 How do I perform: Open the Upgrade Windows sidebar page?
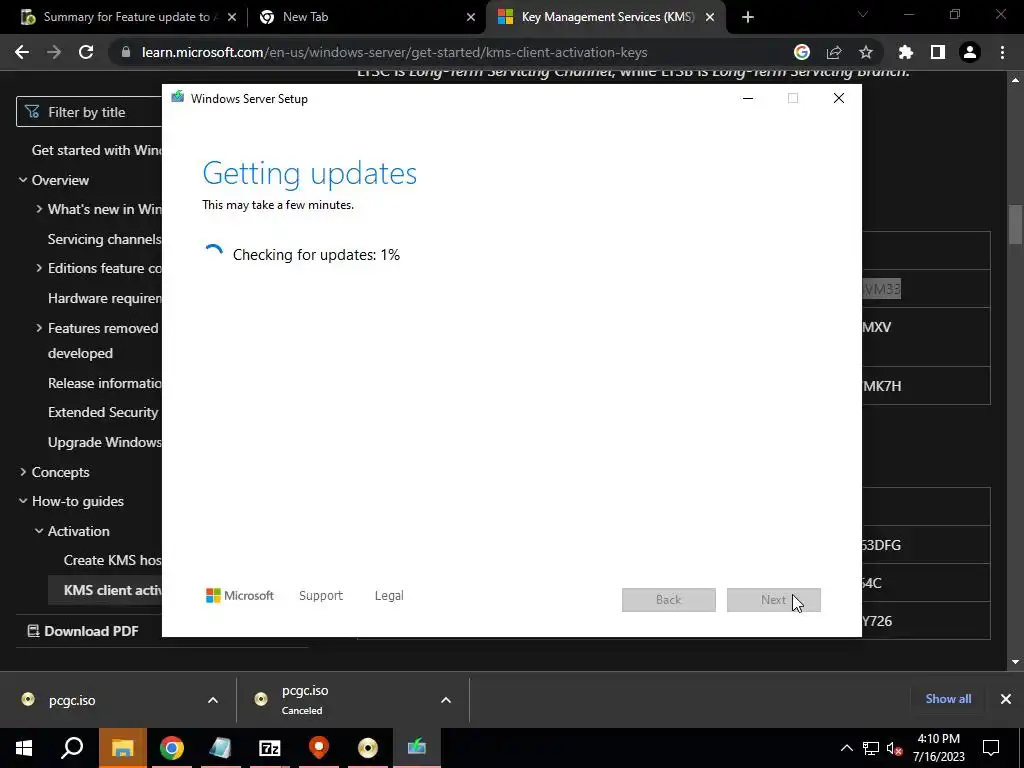104,442
